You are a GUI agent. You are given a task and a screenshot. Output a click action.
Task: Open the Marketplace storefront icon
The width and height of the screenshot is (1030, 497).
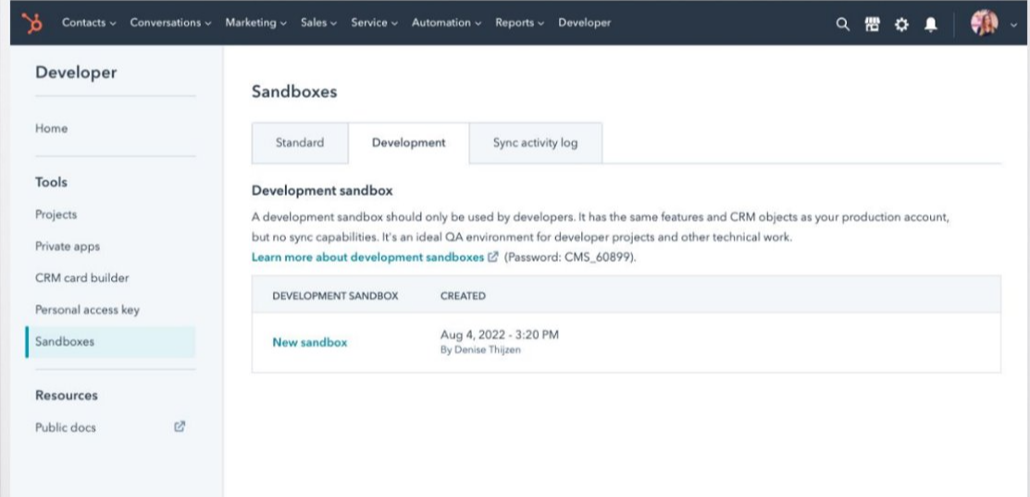(872, 24)
